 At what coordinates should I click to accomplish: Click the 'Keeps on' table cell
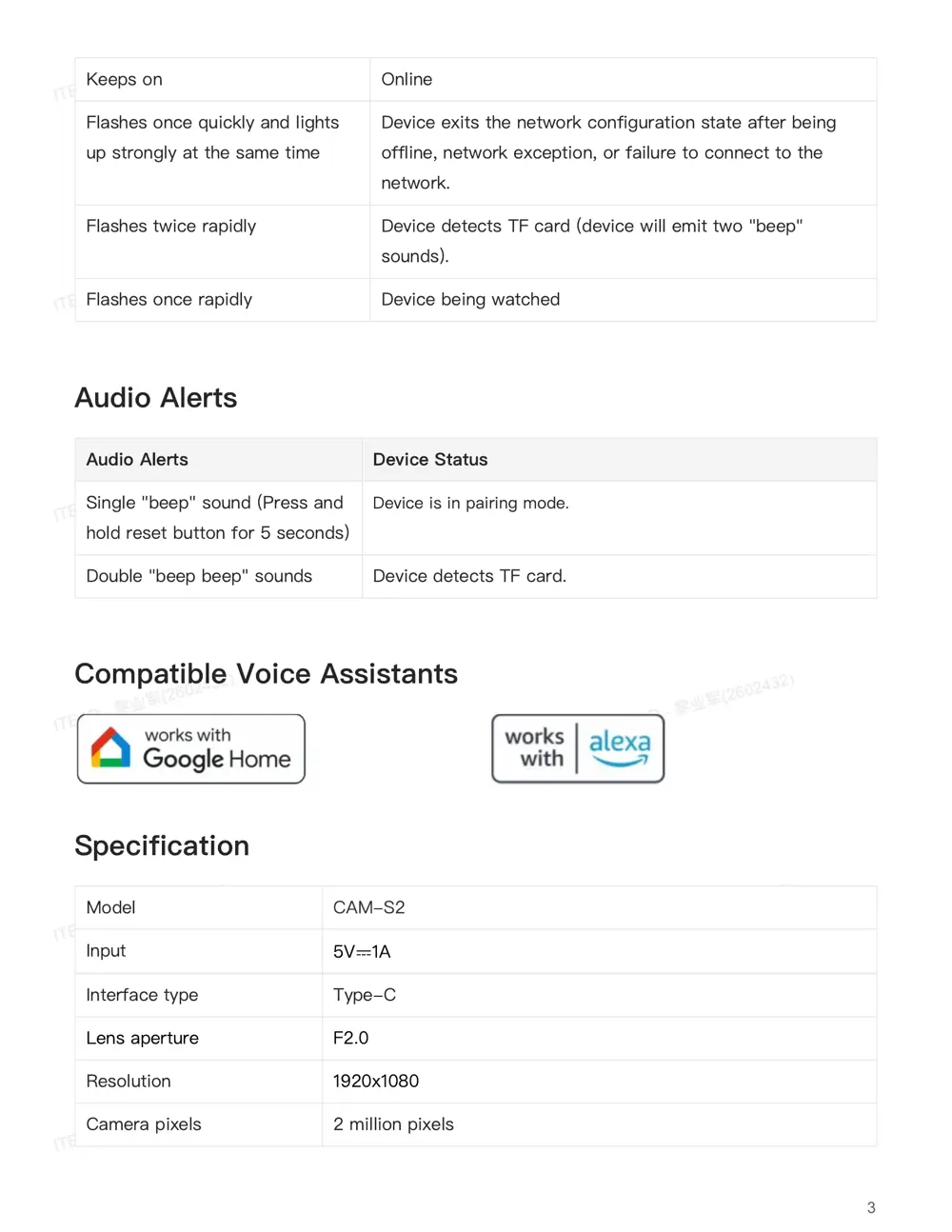click(x=125, y=79)
